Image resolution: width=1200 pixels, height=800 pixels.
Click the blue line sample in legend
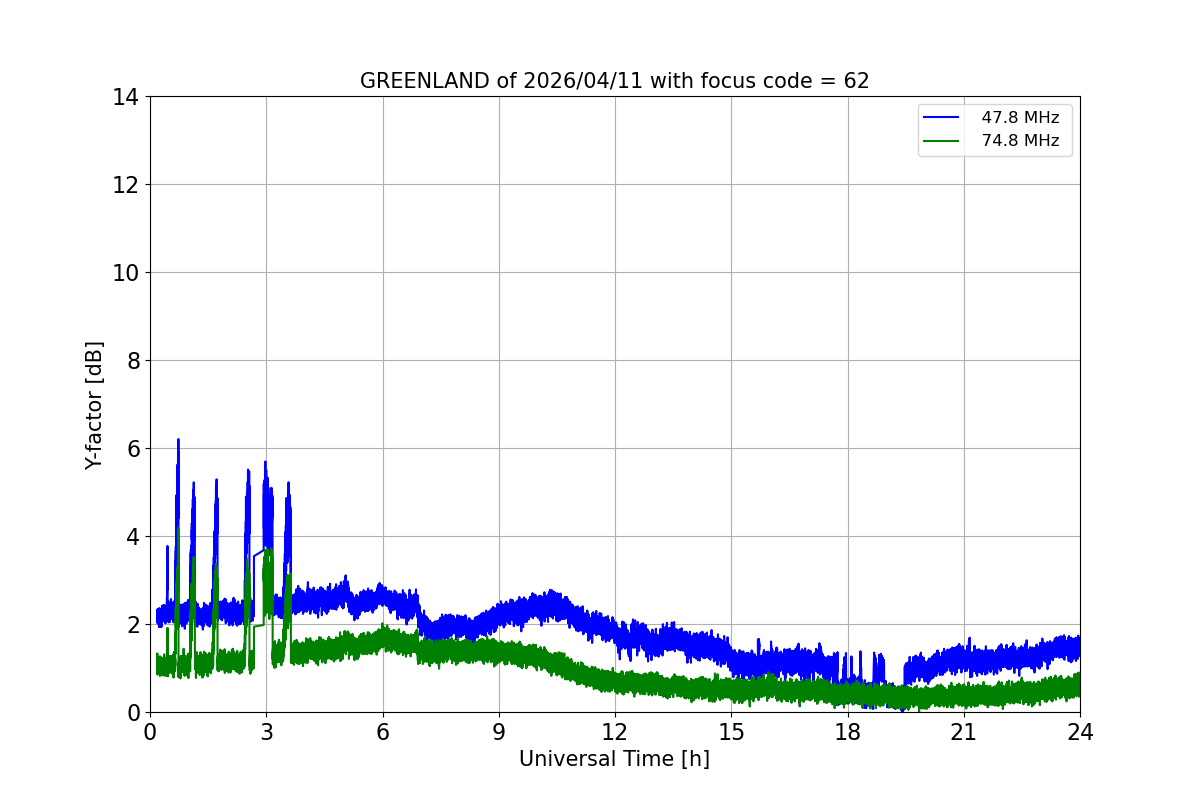(941, 118)
